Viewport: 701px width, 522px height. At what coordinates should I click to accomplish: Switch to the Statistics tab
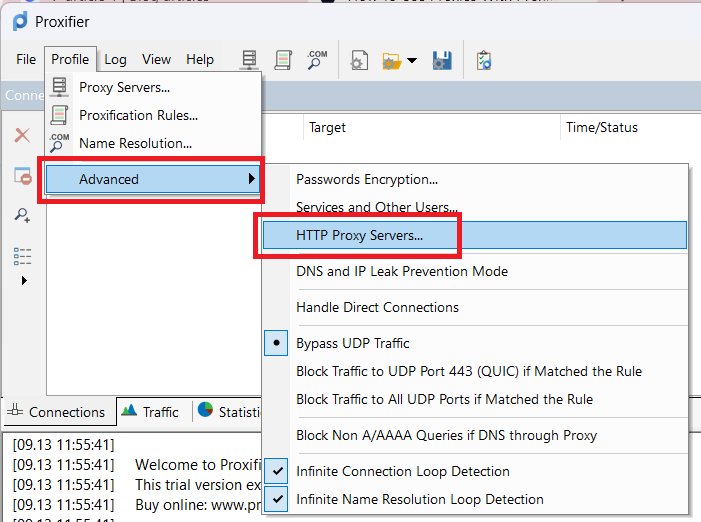coord(229,412)
